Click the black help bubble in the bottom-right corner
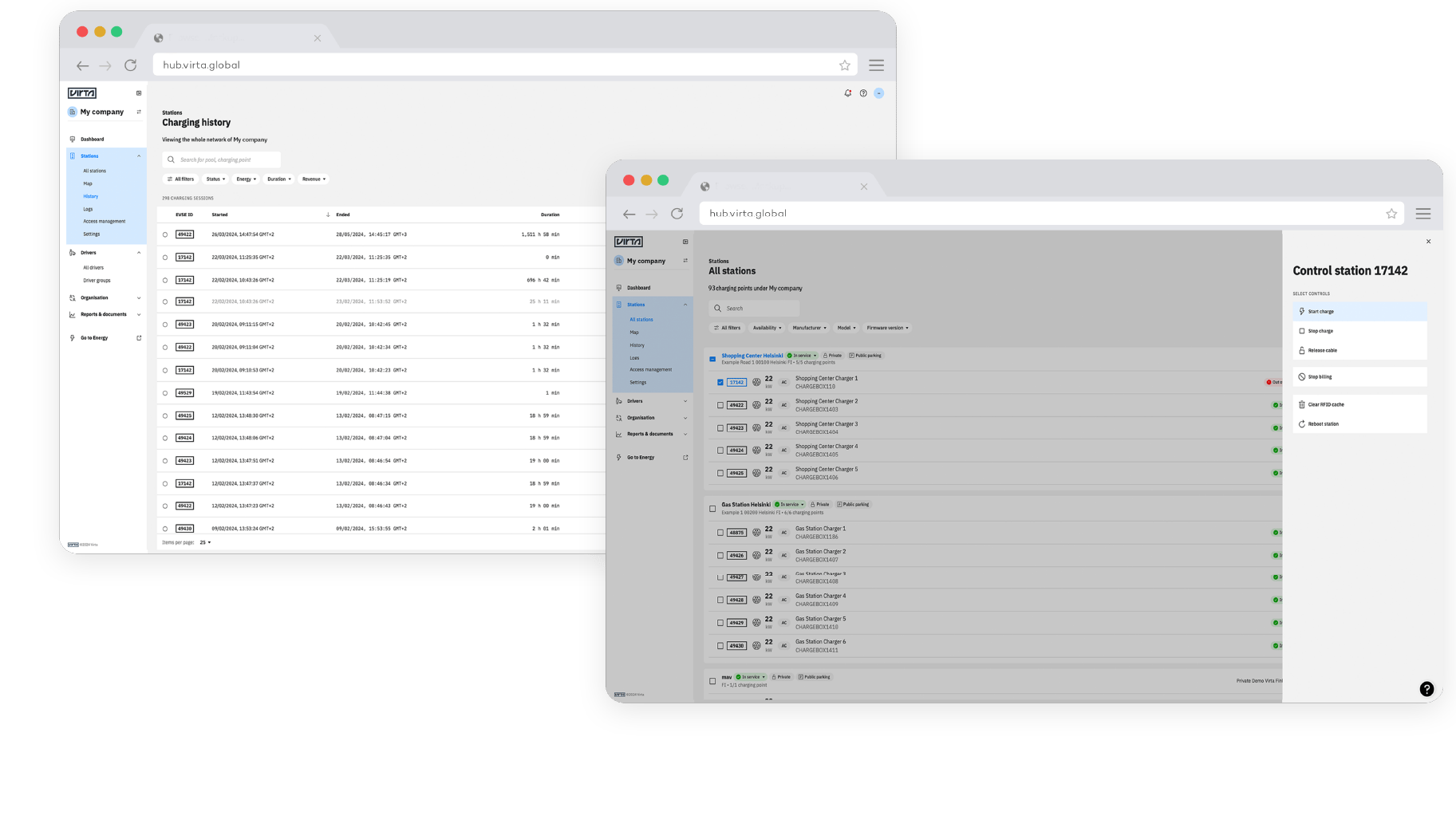 coord(1426,689)
